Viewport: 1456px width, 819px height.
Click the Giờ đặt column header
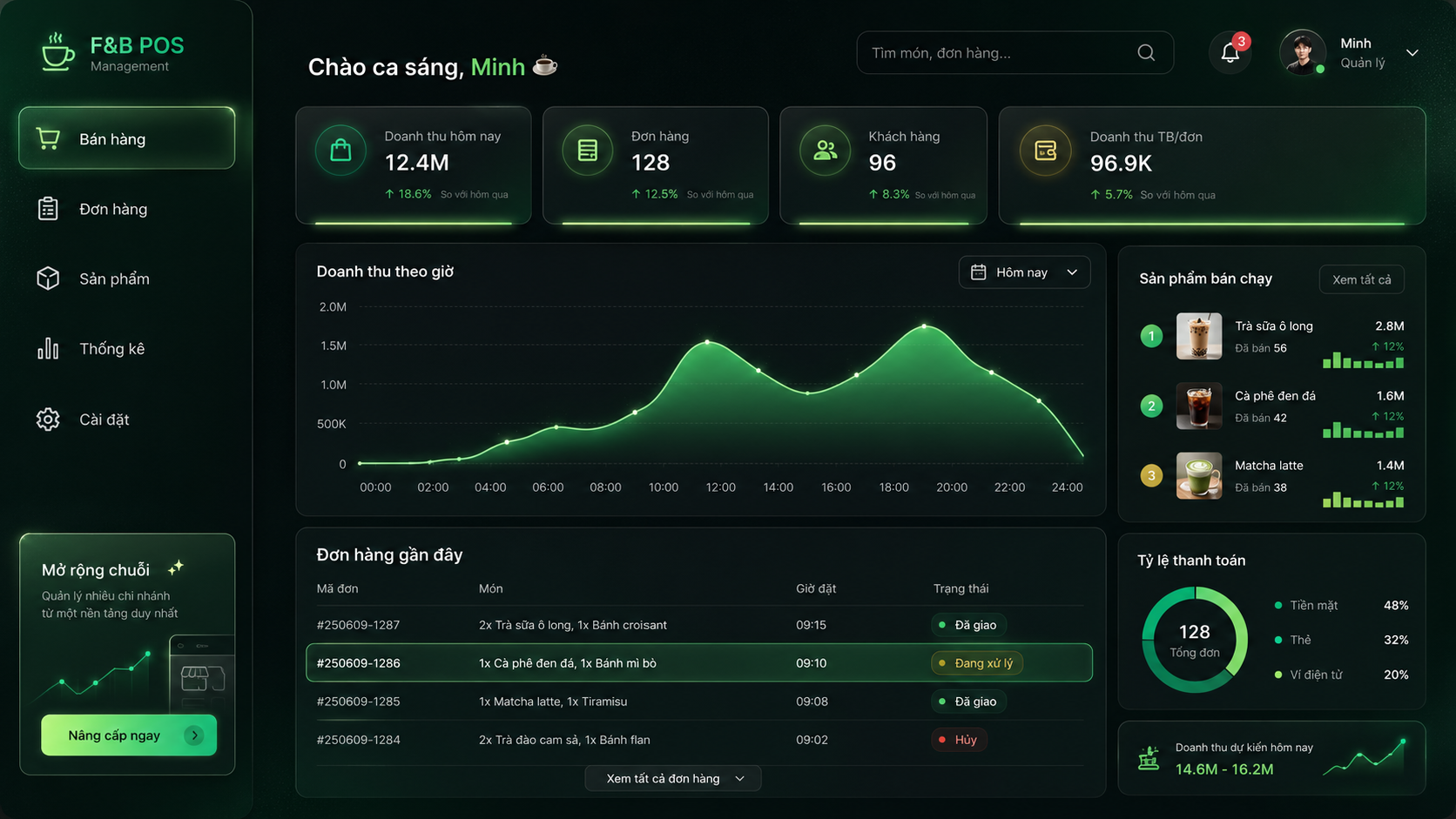tap(816, 588)
